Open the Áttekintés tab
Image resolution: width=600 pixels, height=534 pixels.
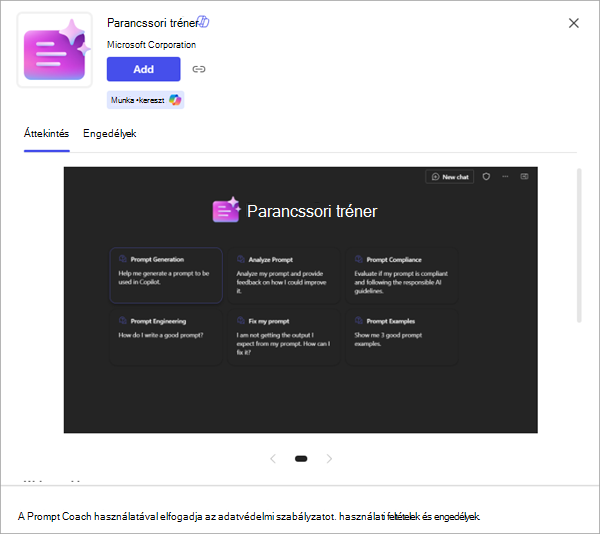(46, 134)
